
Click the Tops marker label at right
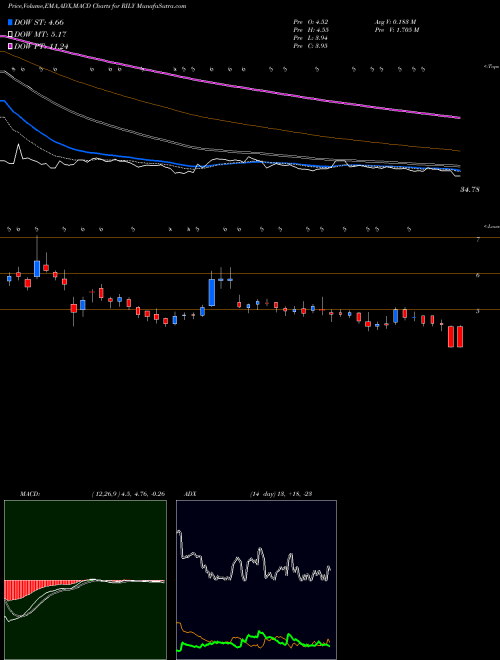[x=491, y=67]
